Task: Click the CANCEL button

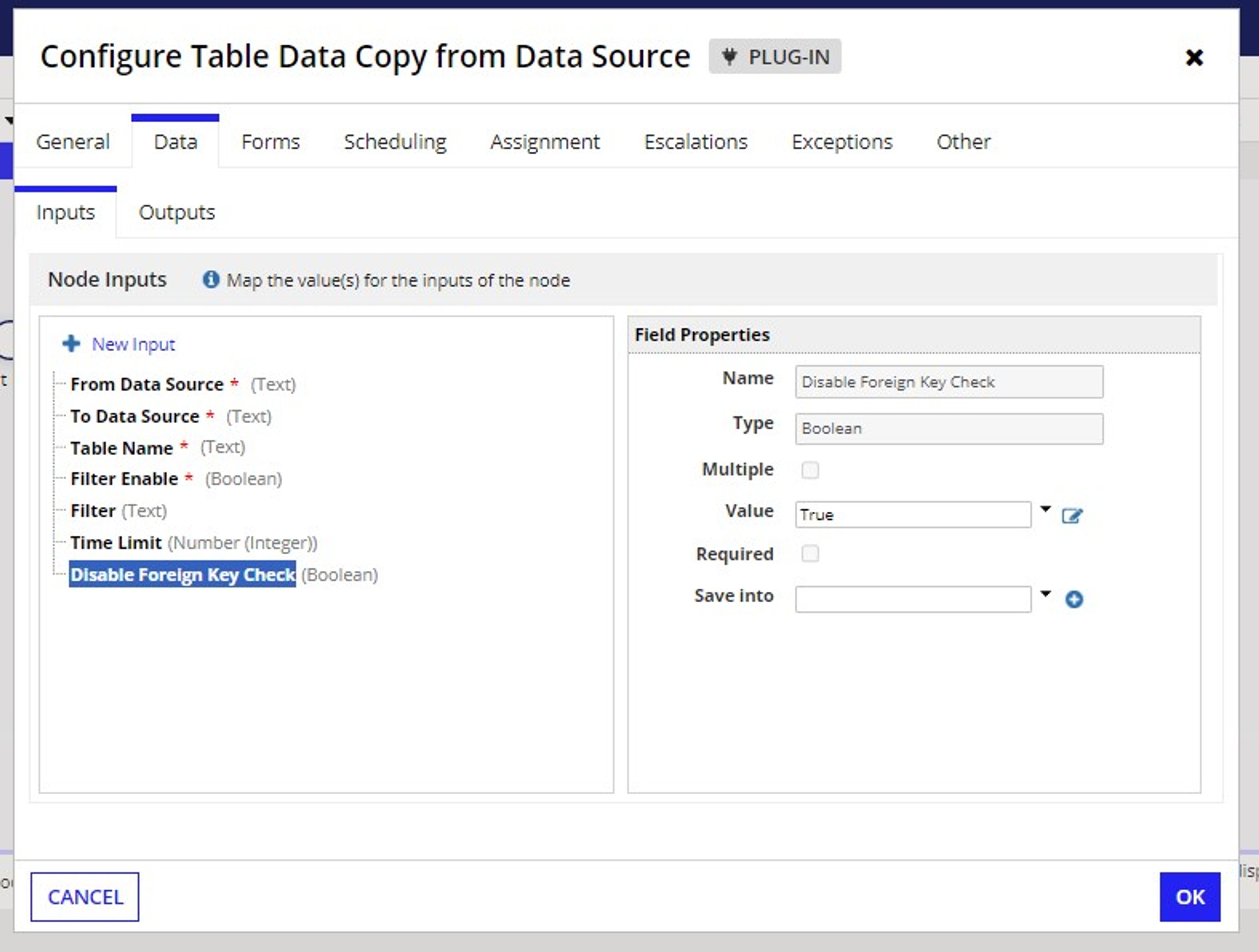Action: [x=85, y=897]
